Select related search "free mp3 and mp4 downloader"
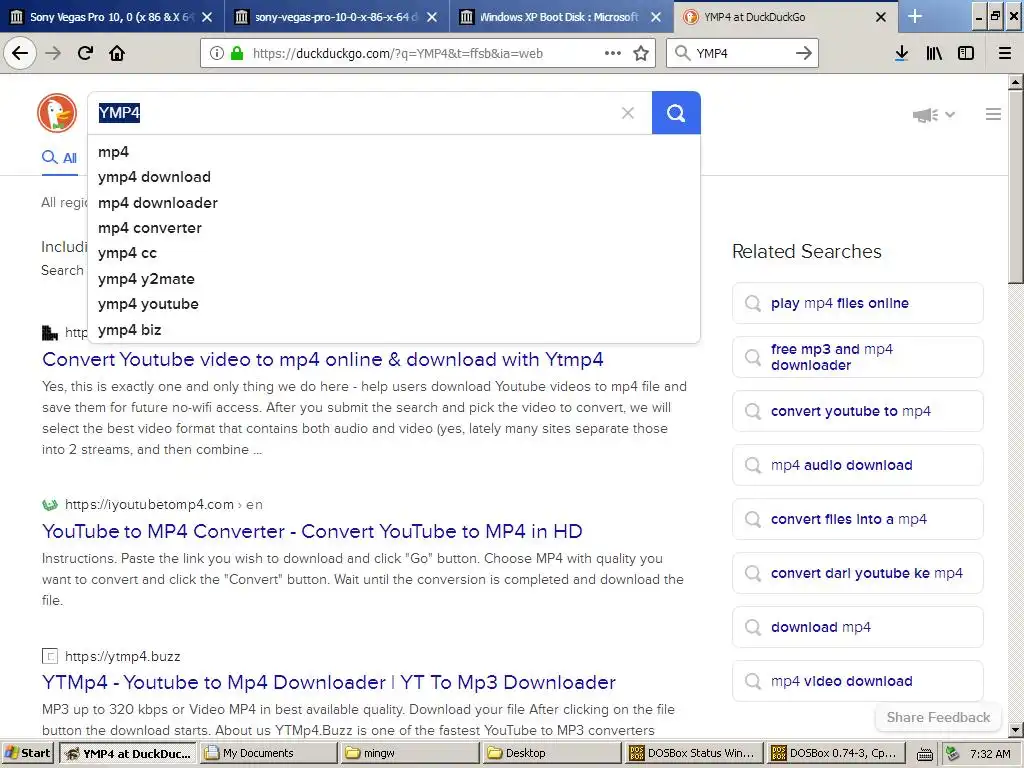 857,357
